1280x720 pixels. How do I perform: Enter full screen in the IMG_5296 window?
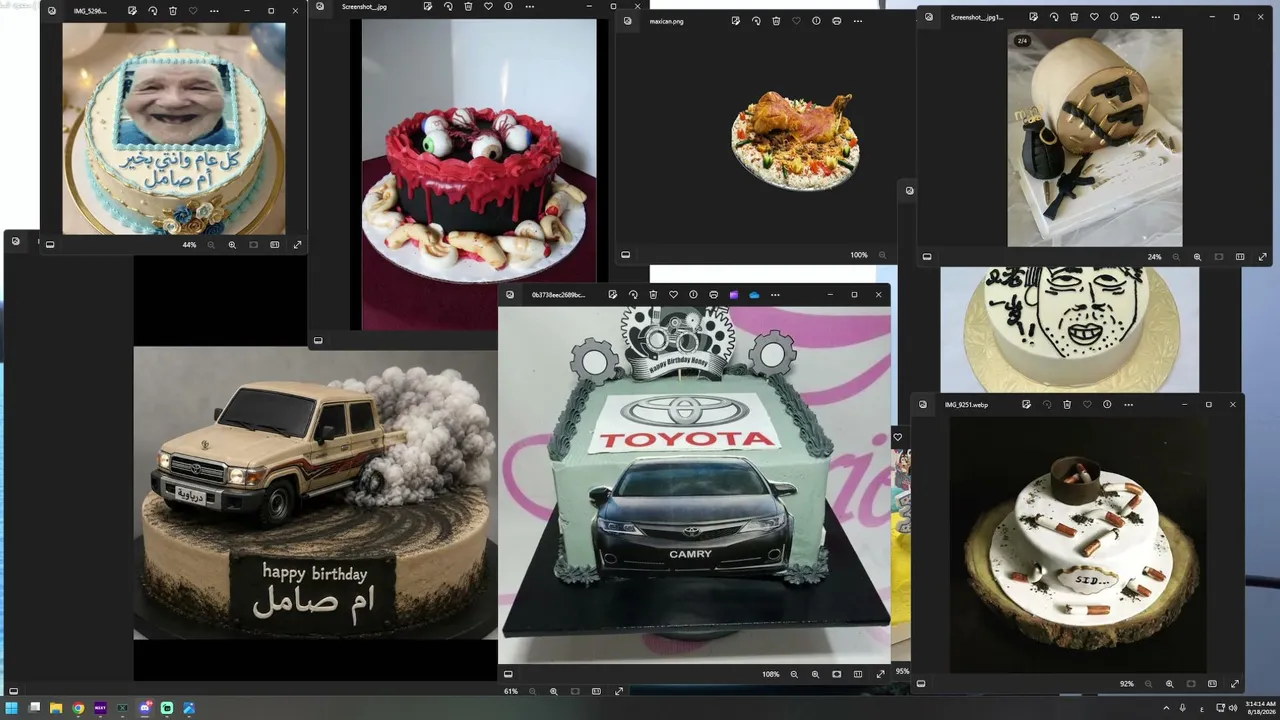point(297,245)
